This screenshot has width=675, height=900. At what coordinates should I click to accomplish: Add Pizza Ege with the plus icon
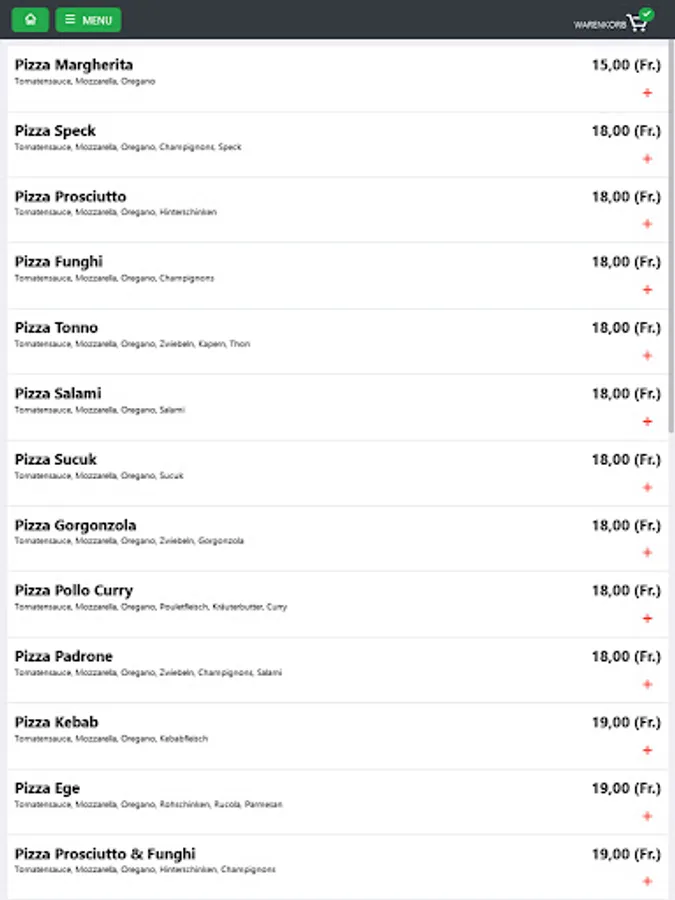pos(647,816)
